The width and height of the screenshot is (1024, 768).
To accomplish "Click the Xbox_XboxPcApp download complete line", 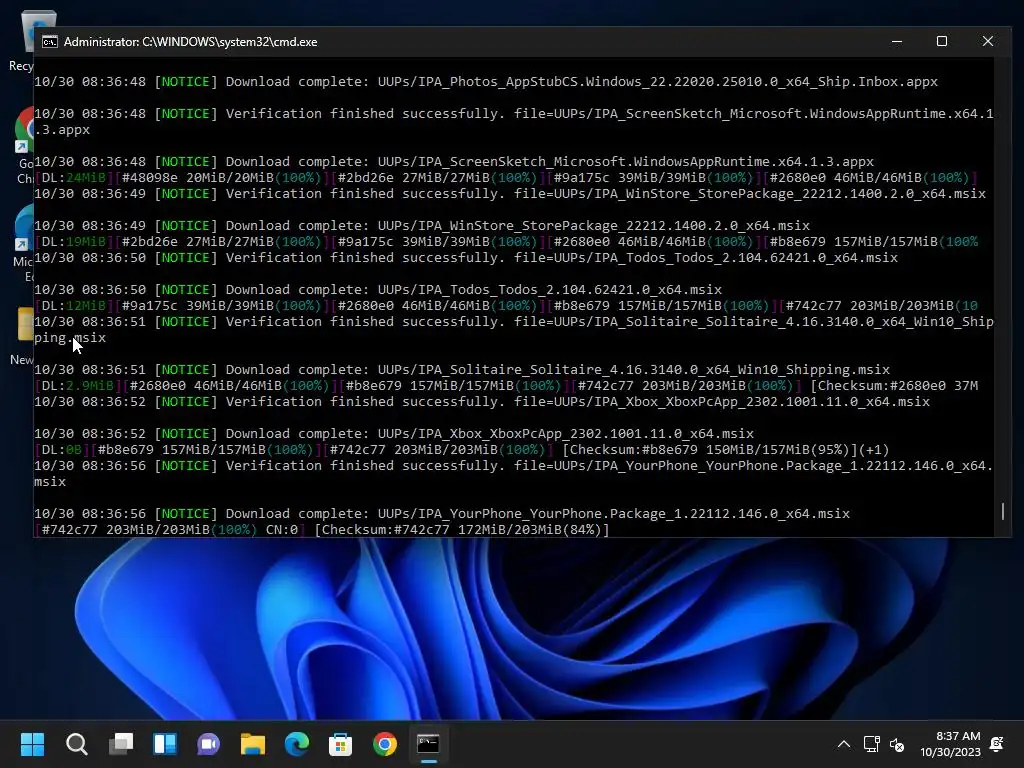I will point(394,434).
